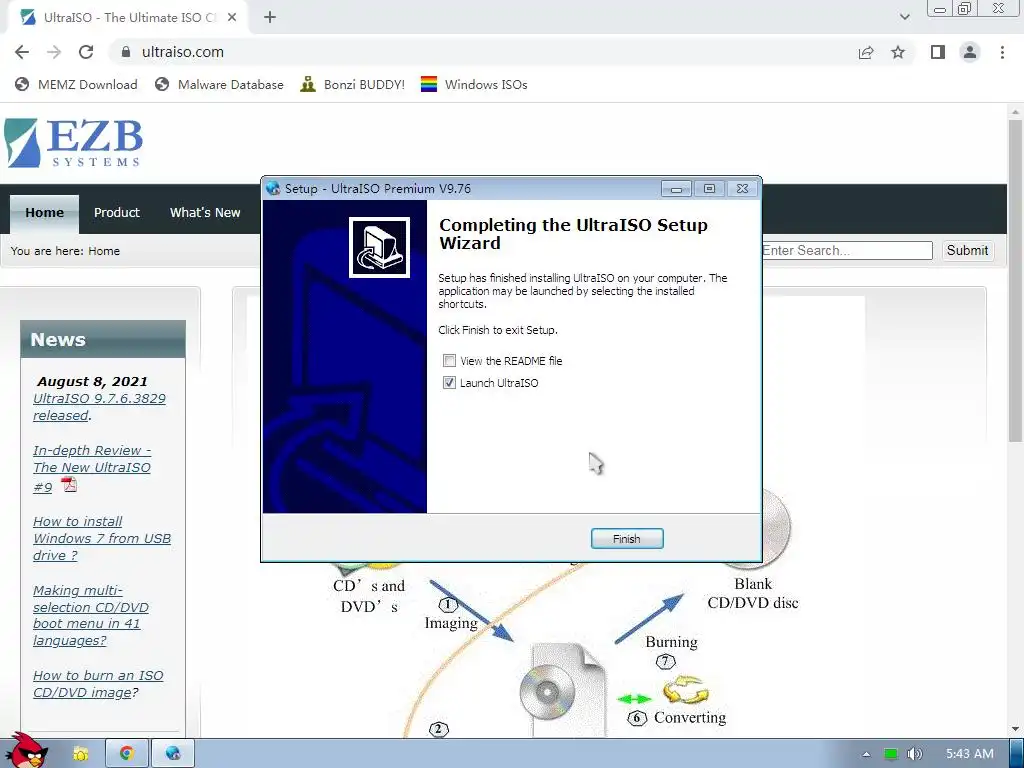This screenshot has height=768, width=1024.
Task: Go back with the browser back arrow
Action: [22, 52]
